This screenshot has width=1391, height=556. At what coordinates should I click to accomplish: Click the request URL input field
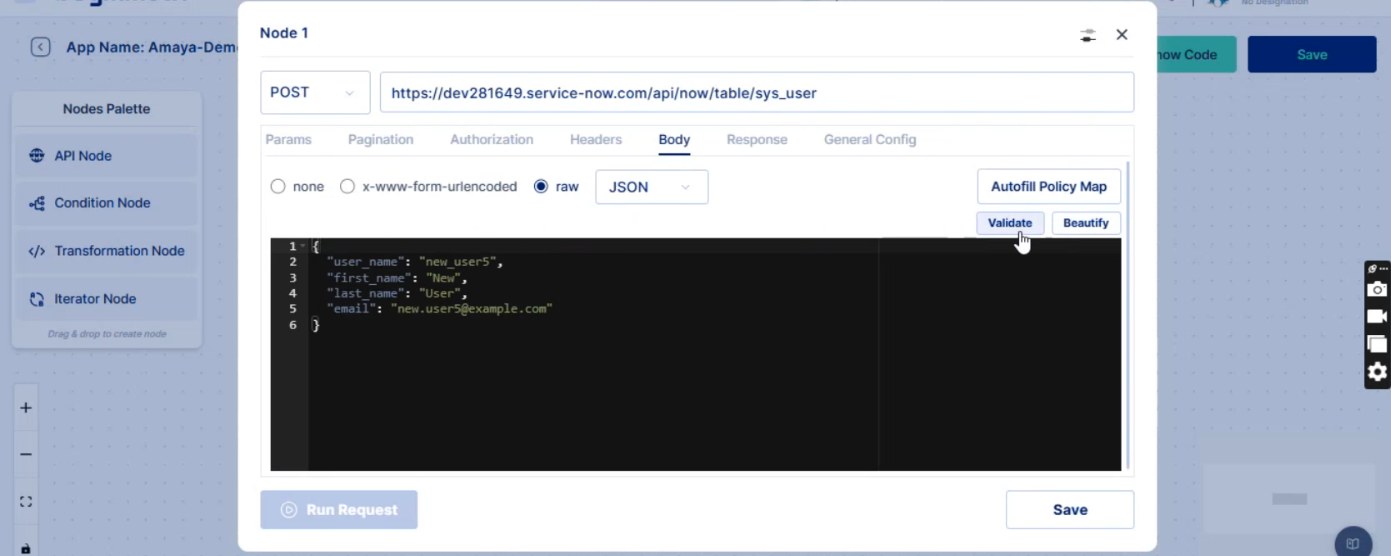pyautogui.click(x=757, y=92)
